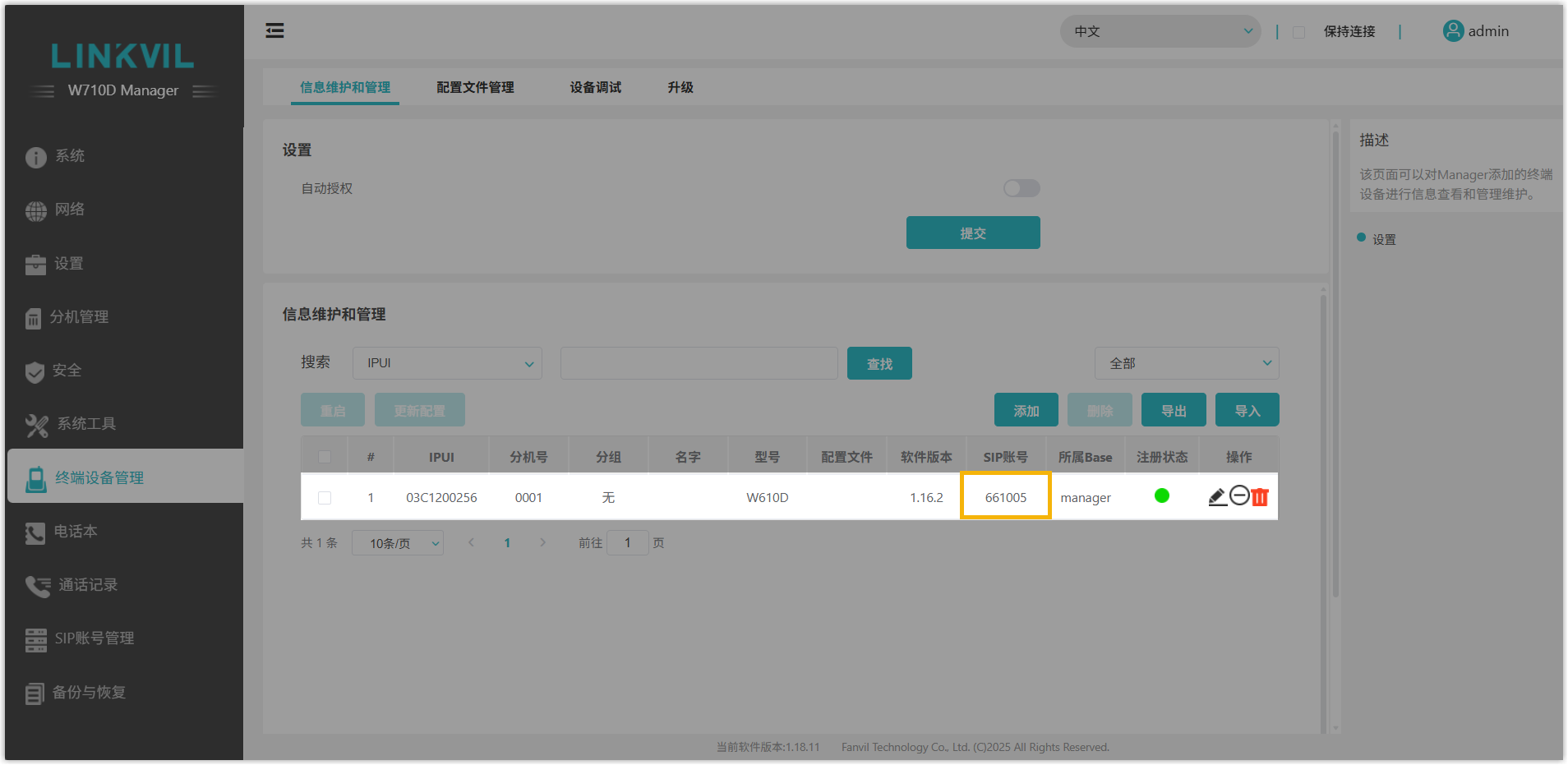Open the 中文 language dropdown
The height and width of the screenshot is (765, 1568).
(x=1160, y=31)
